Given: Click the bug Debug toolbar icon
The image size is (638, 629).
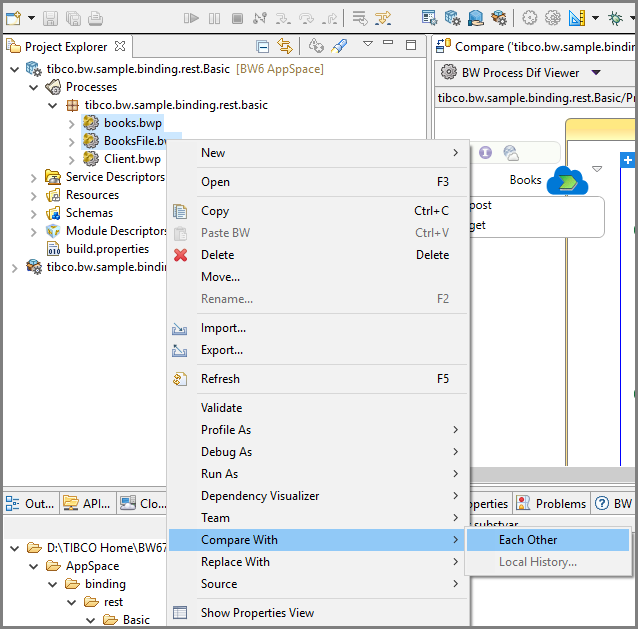Looking at the screenshot, I should pyautogui.click(x=616, y=18).
